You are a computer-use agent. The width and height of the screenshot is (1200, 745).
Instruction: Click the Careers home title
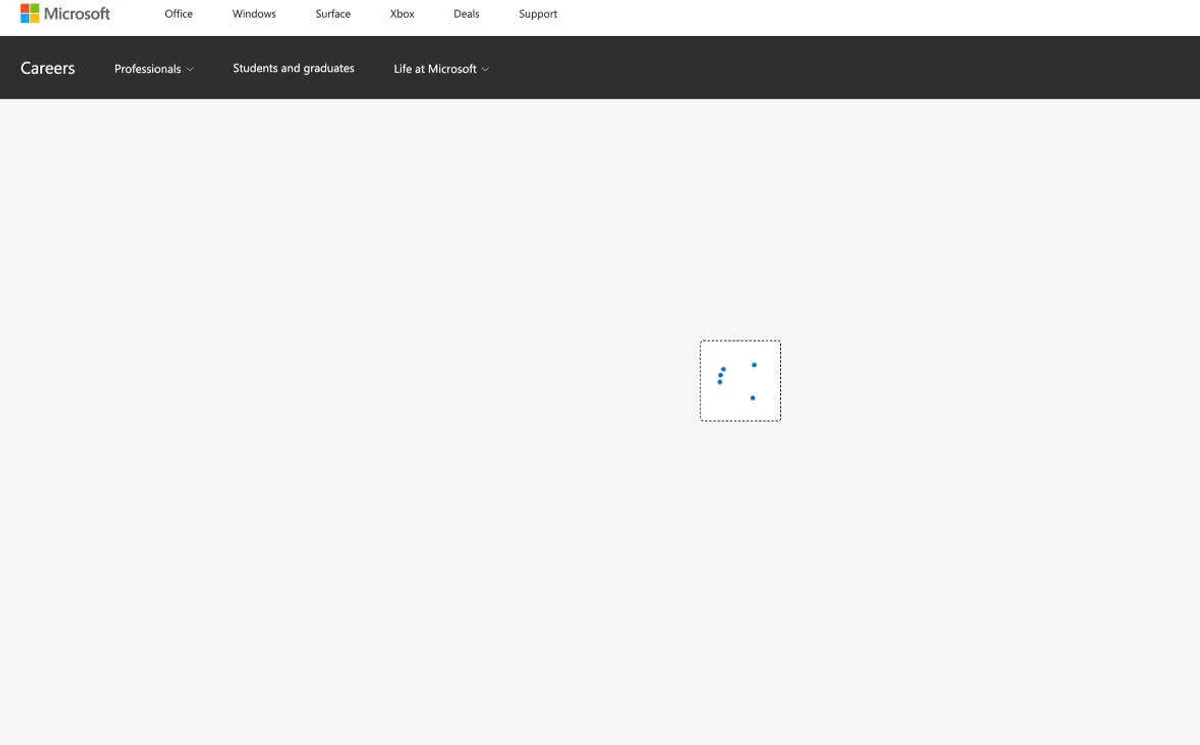pyautogui.click(x=48, y=68)
